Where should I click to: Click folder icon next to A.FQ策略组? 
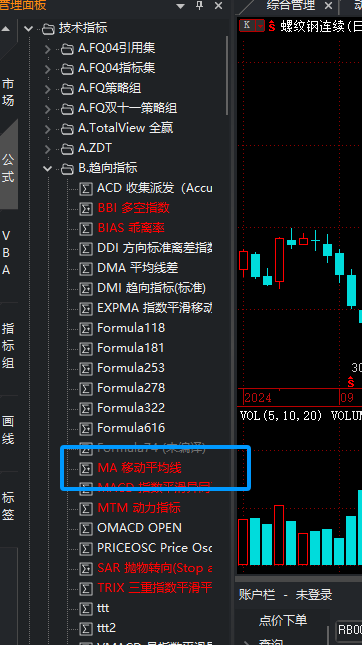pos(67,89)
